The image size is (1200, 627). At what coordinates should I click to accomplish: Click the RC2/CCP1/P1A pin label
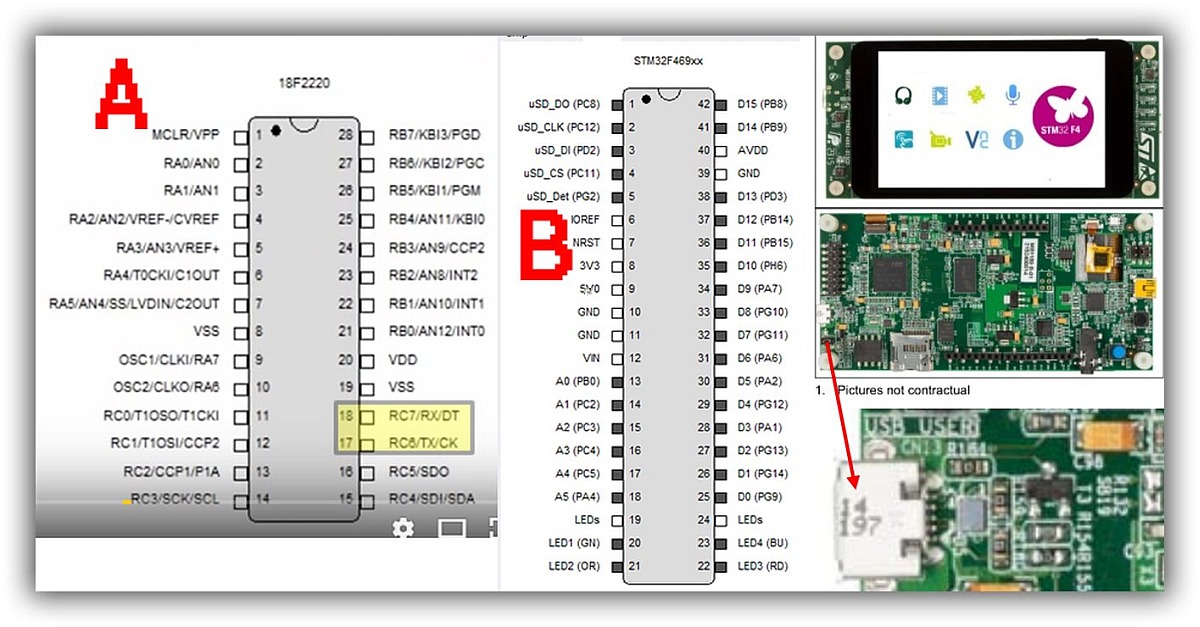point(172,471)
